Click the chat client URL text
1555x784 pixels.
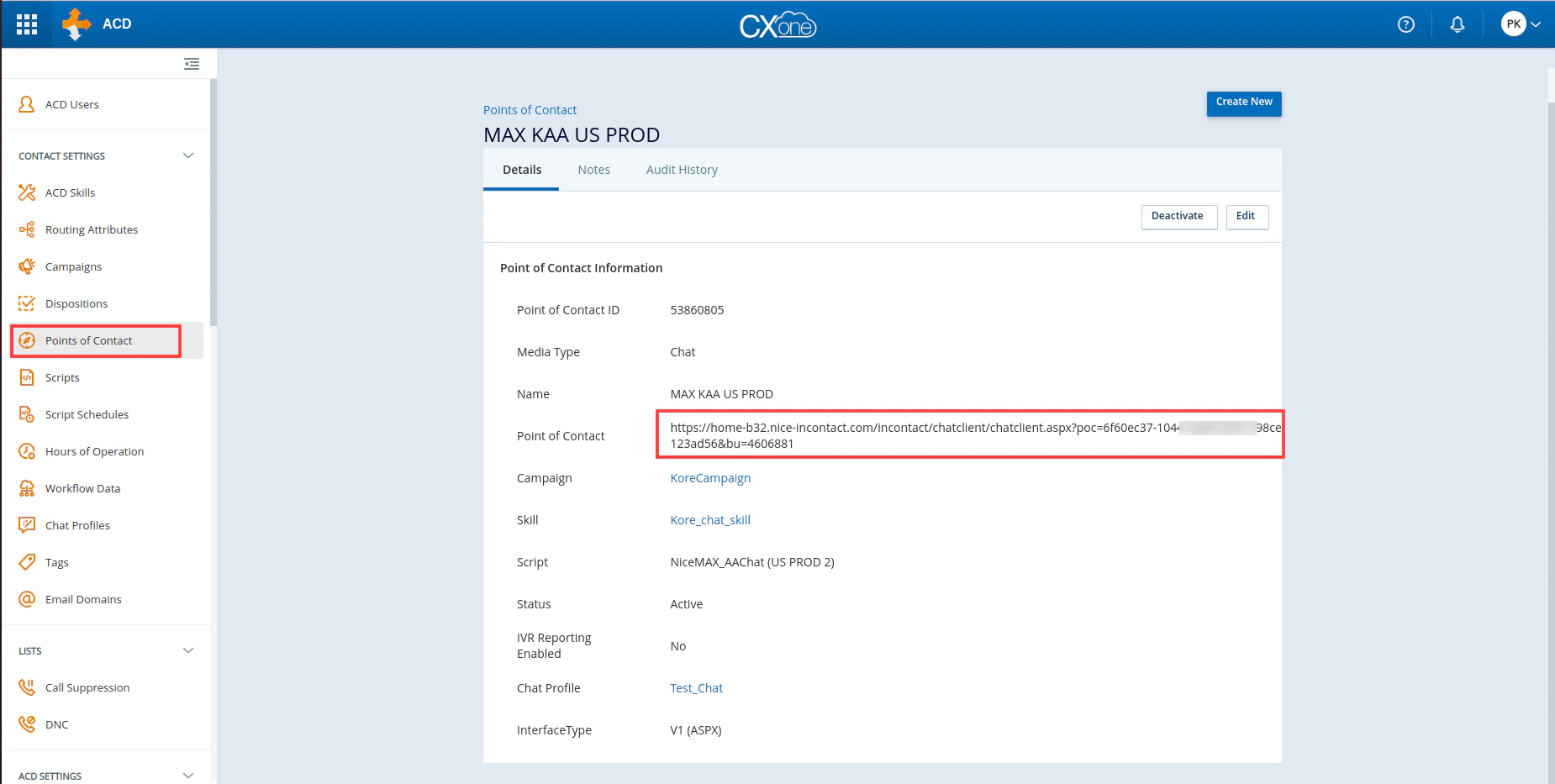click(975, 435)
